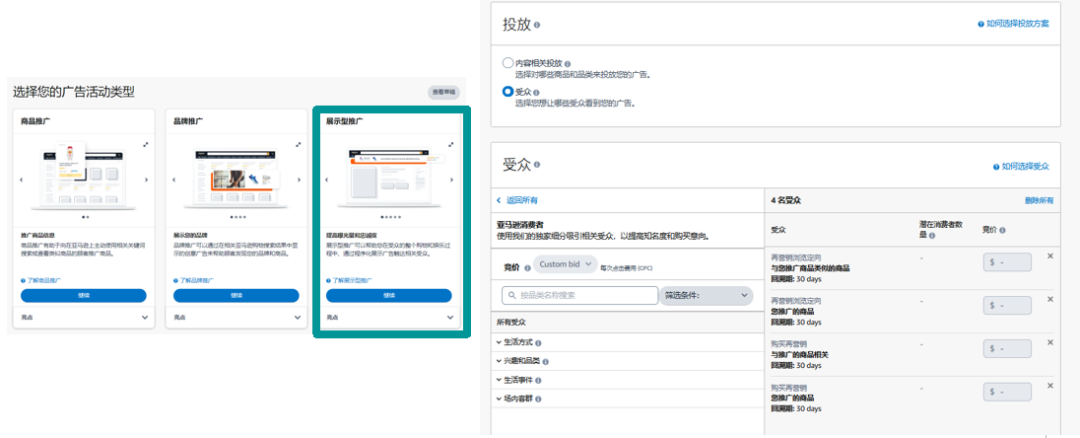1080x438 pixels.
Task: Click the 按品类名称搜索 search field
Action: [x=580, y=295]
